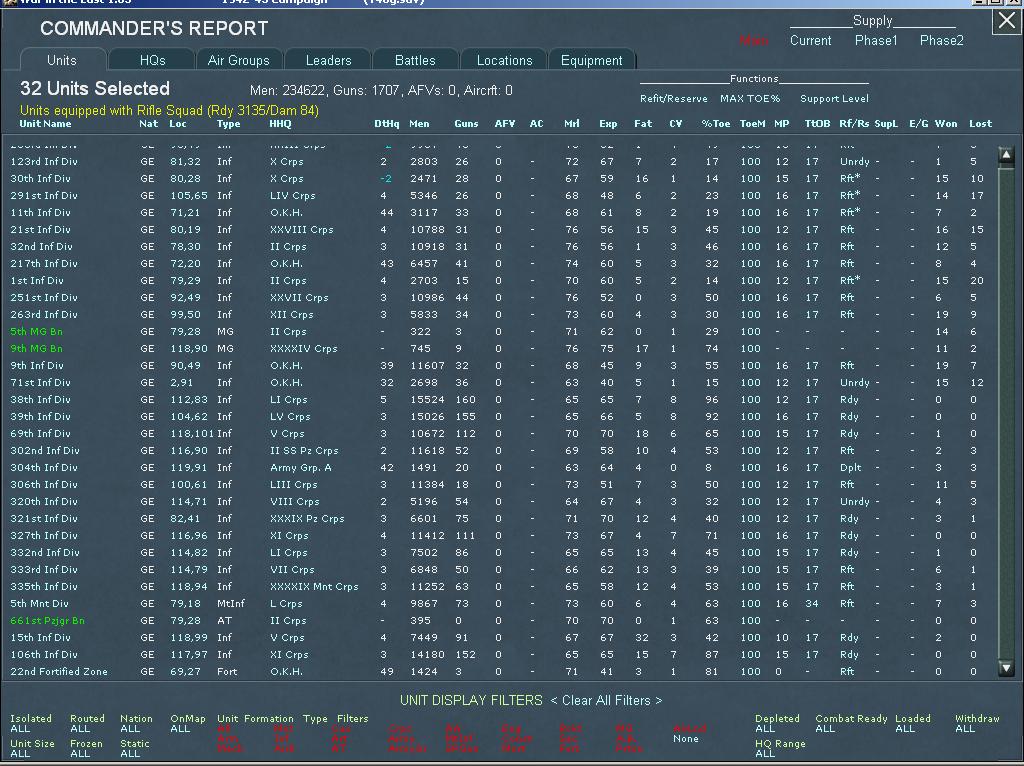Open the HQs tab
1024x766 pixels.
[152, 60]
